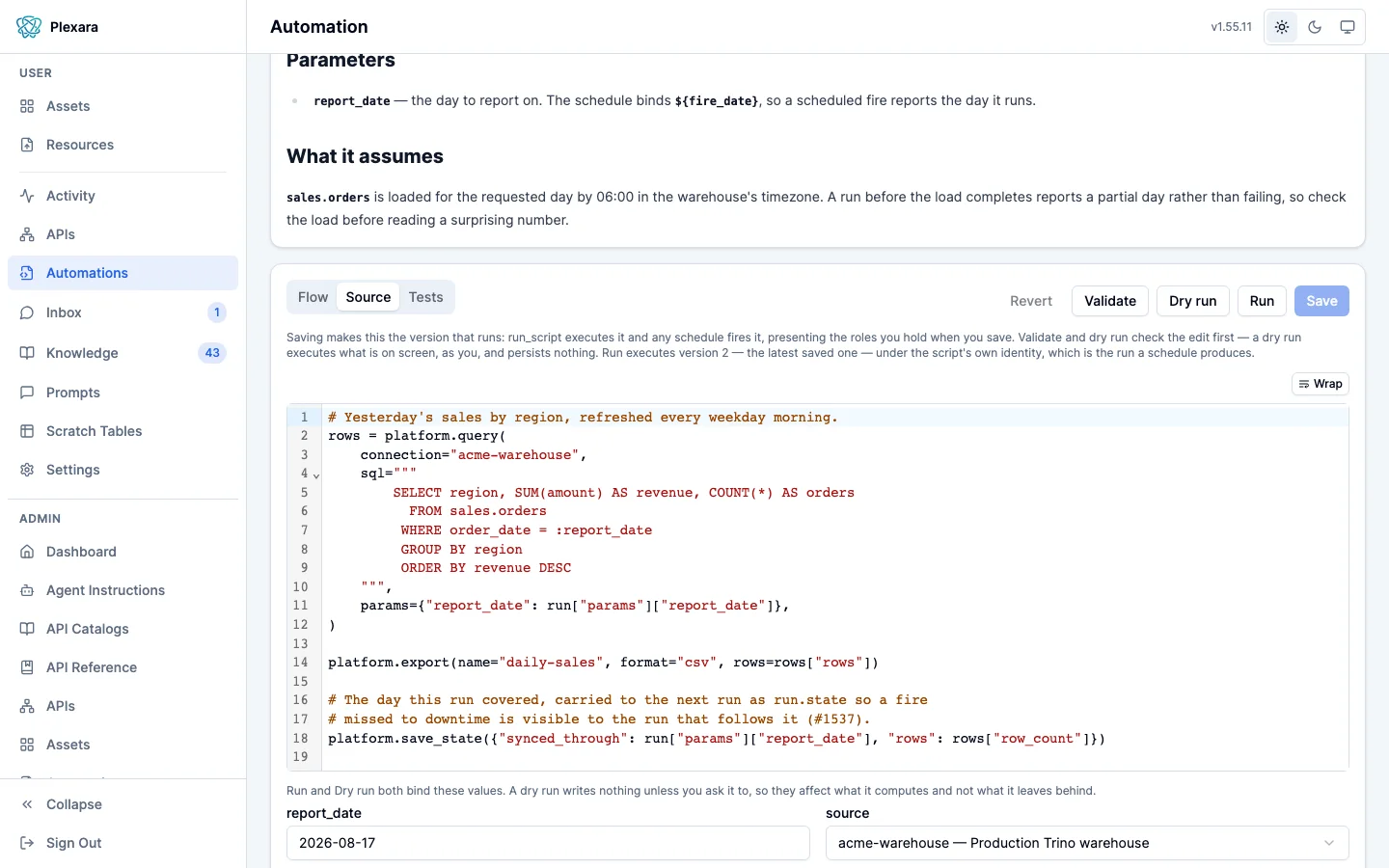Viewport: 1389px width, 868px height.
Task: Click the Knowledge count badge 43
Action: (212, 353)
